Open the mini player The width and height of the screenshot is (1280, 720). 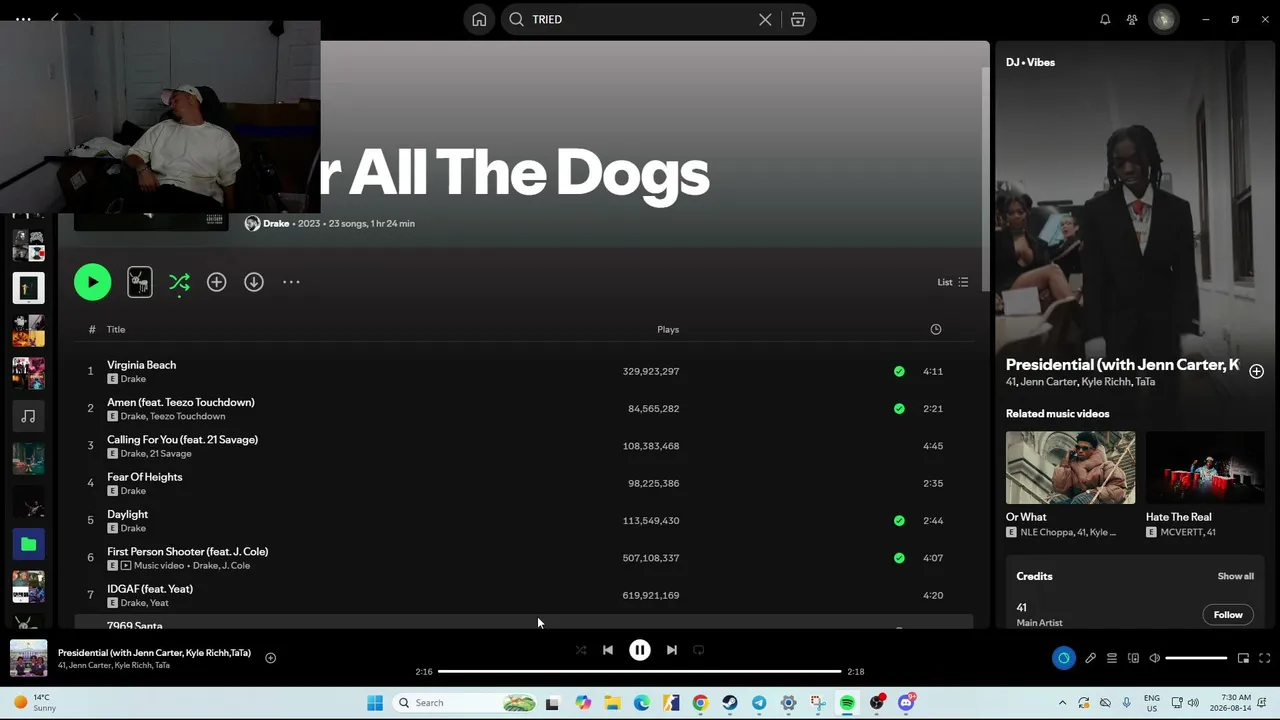point(1243,658)
